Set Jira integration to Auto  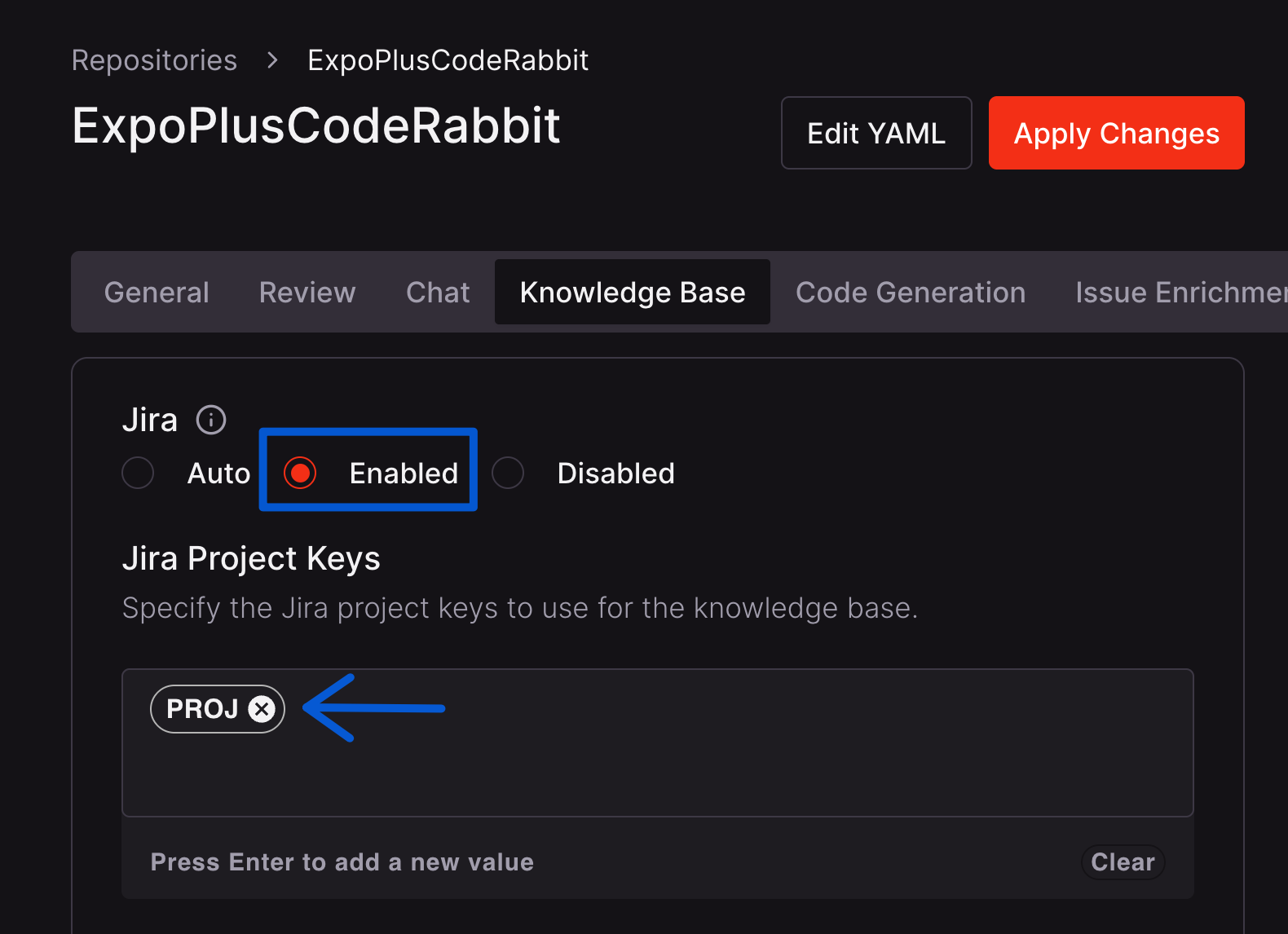point(138,472)
